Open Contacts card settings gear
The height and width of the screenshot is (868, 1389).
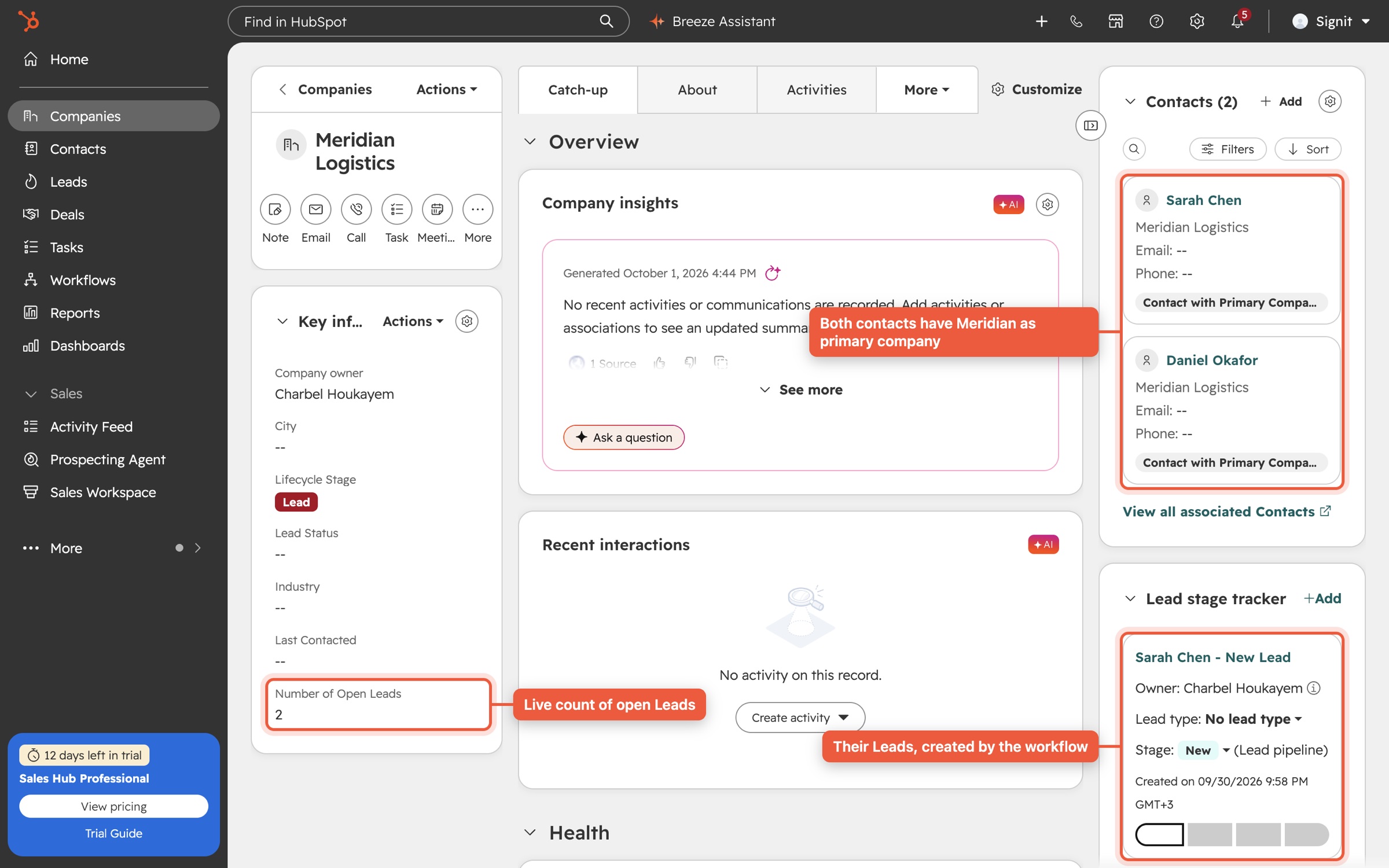(1330, 101)
